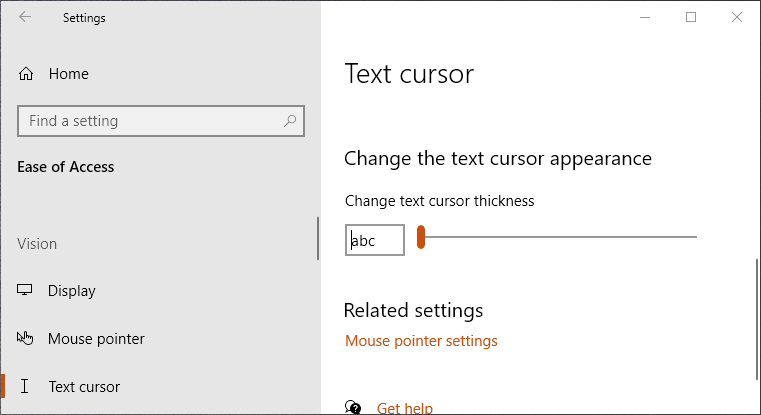Image resolution: width=761 pixels, height=415 pixels.
Task: Click the Home house icon
Action: point(26,74)
